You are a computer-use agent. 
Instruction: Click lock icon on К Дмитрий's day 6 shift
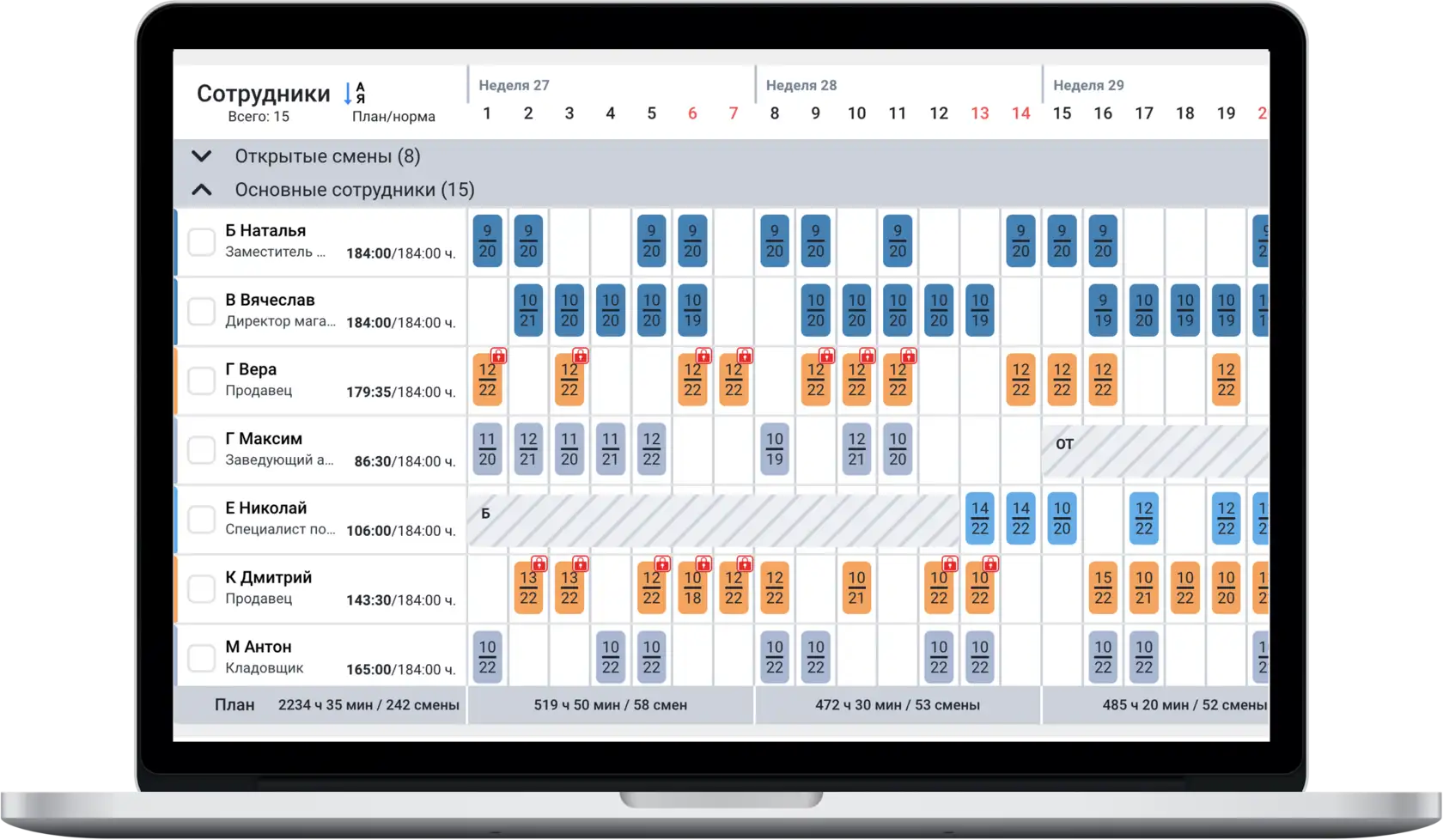click(703, 564)
